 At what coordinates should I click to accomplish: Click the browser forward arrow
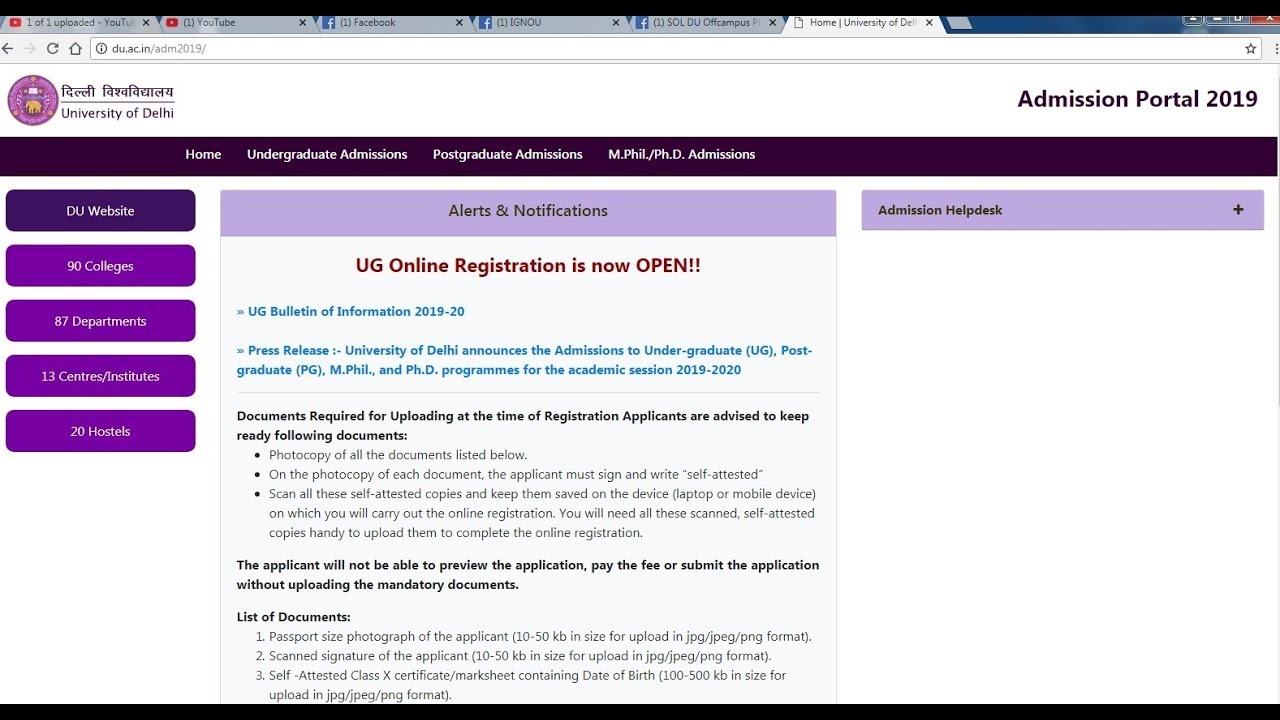click(x=30, y=48)
